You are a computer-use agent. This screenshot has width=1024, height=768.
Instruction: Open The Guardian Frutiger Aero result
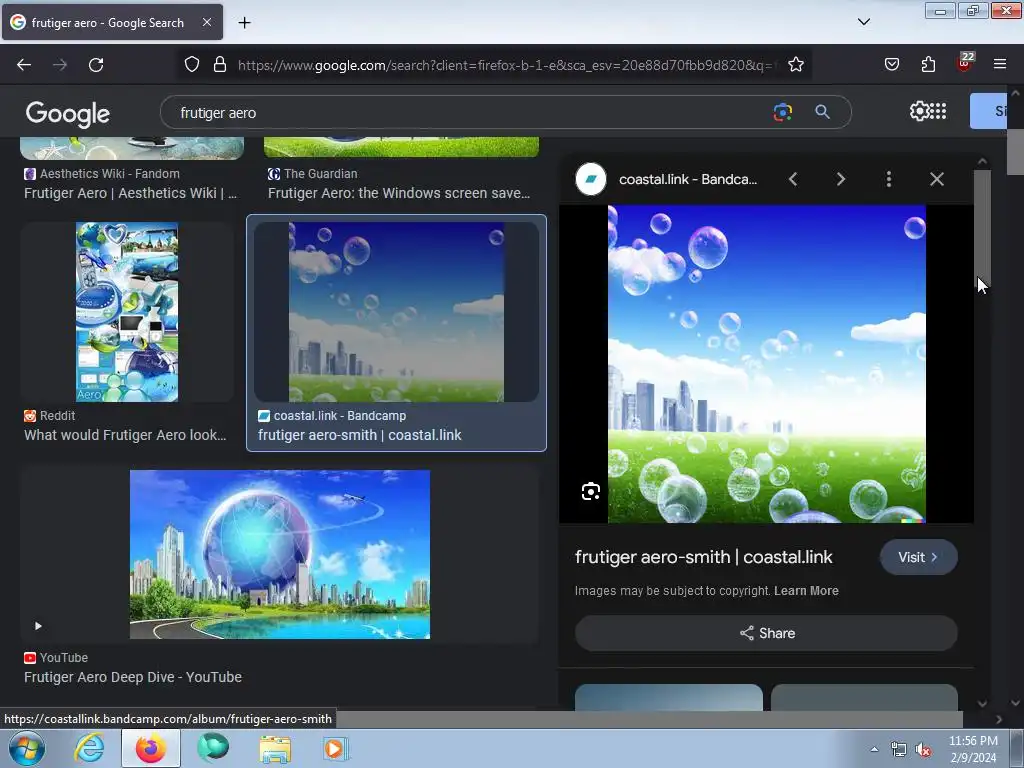(x=399, y=193)
